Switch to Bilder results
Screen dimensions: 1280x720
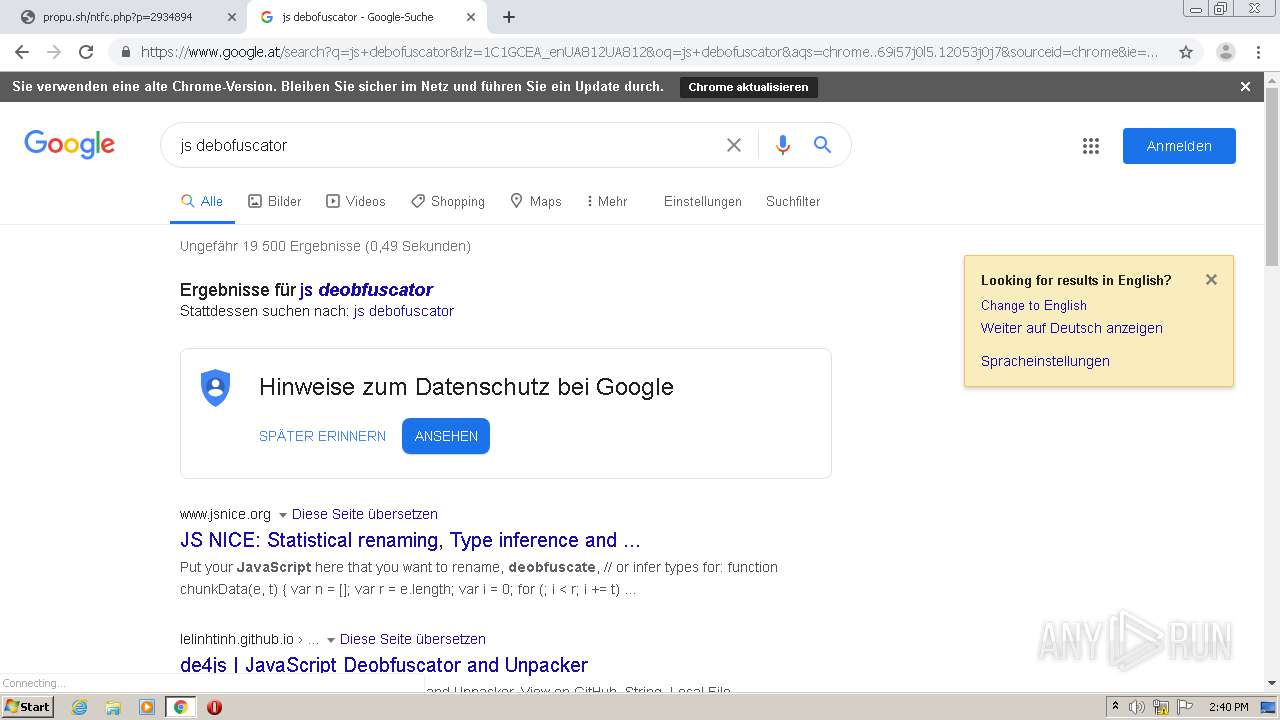[x=275, y=201]
